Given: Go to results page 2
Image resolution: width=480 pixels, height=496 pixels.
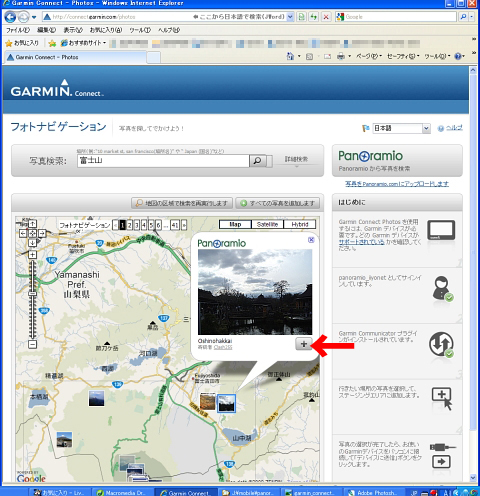Looking at the screenshot, I should pos(130,225).
